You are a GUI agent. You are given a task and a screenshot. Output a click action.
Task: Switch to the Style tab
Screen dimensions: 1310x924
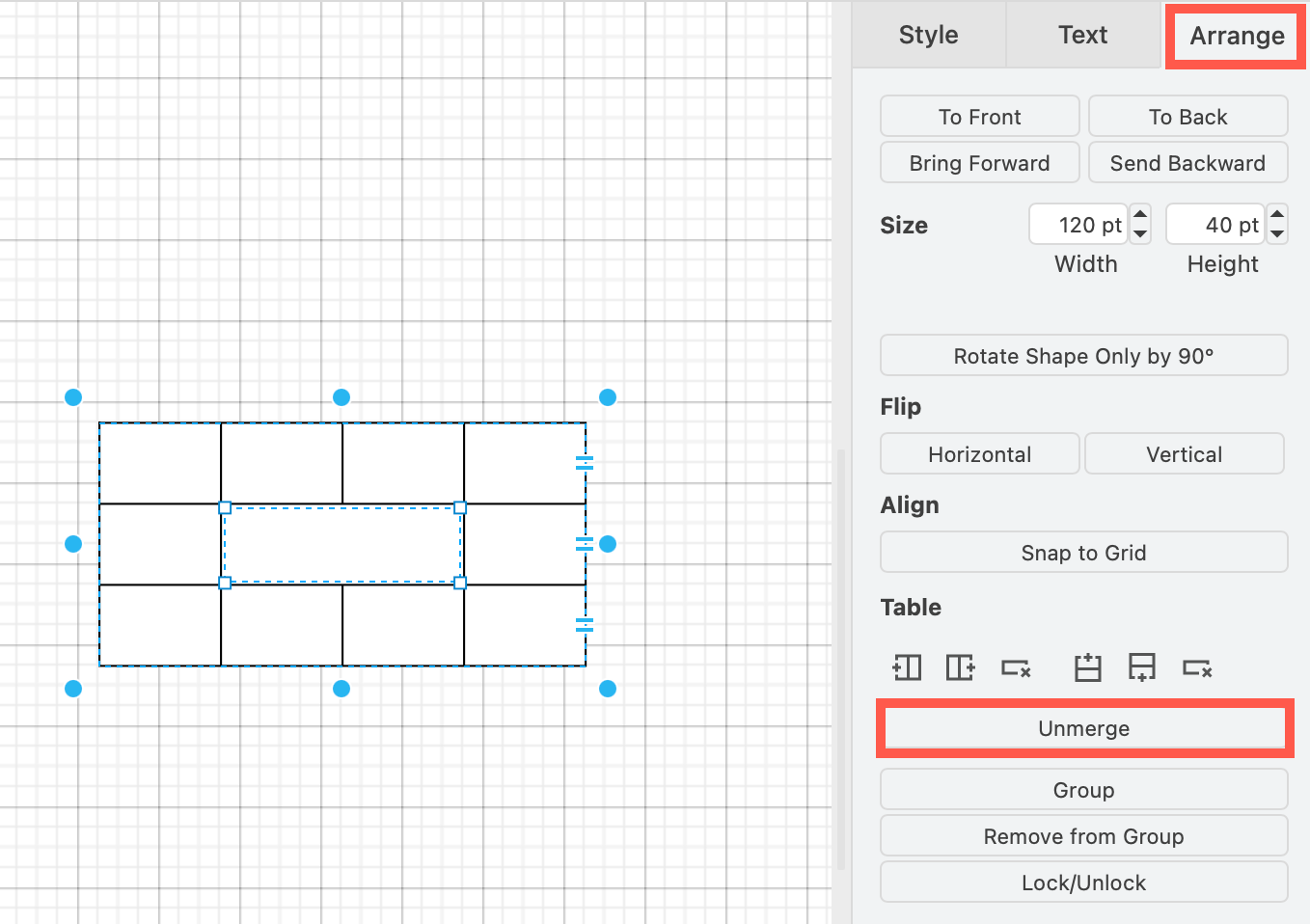928,35
